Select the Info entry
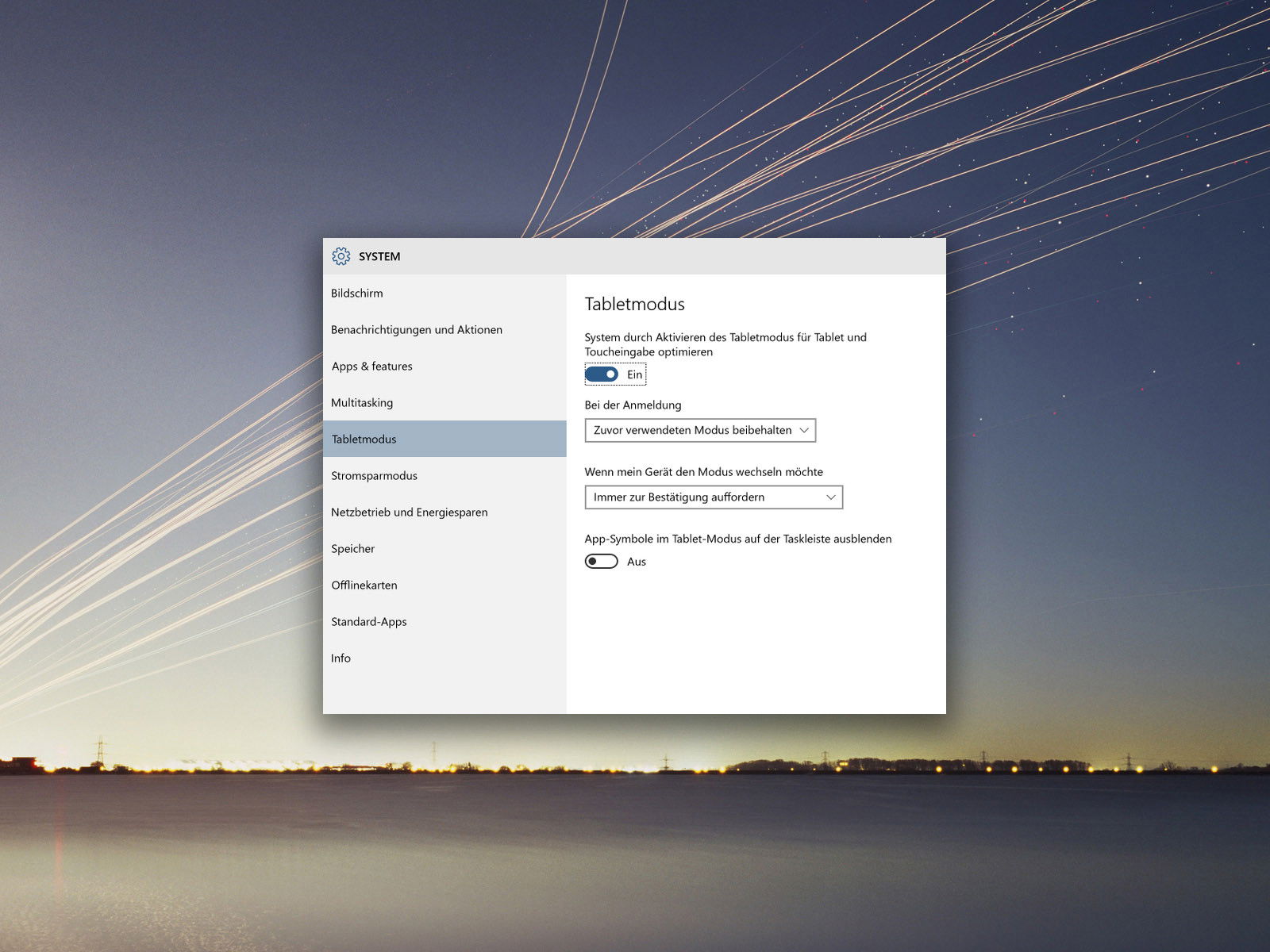Image resolution: width=1270 pixels, height=952 pixels. [444, 658]
